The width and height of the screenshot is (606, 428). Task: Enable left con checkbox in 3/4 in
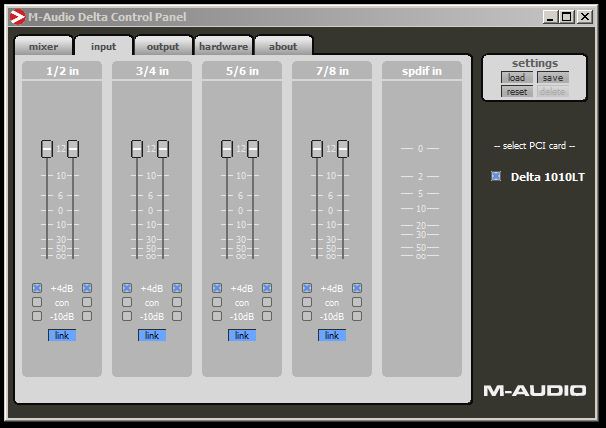point(127,302)
